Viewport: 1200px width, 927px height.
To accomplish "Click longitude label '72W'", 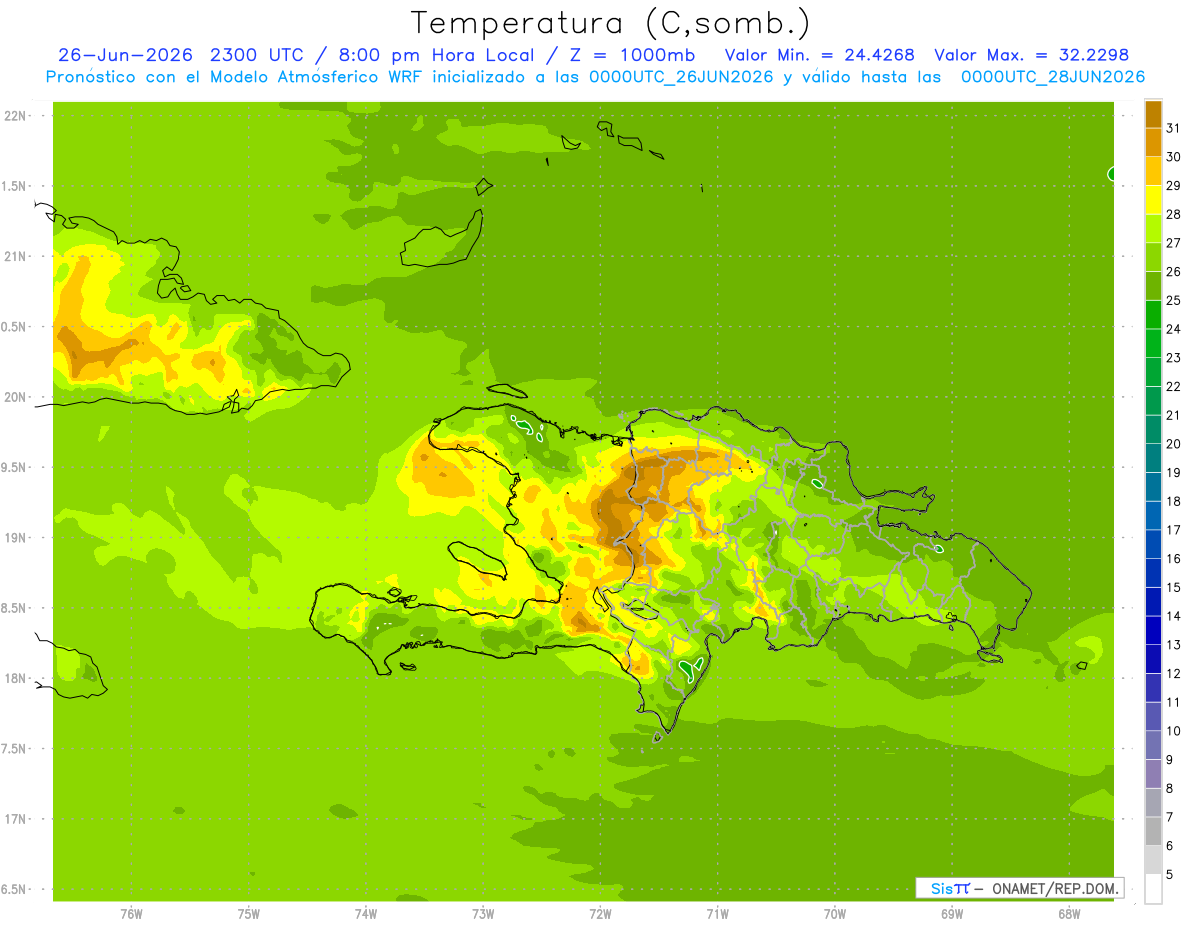I will 600,914.
